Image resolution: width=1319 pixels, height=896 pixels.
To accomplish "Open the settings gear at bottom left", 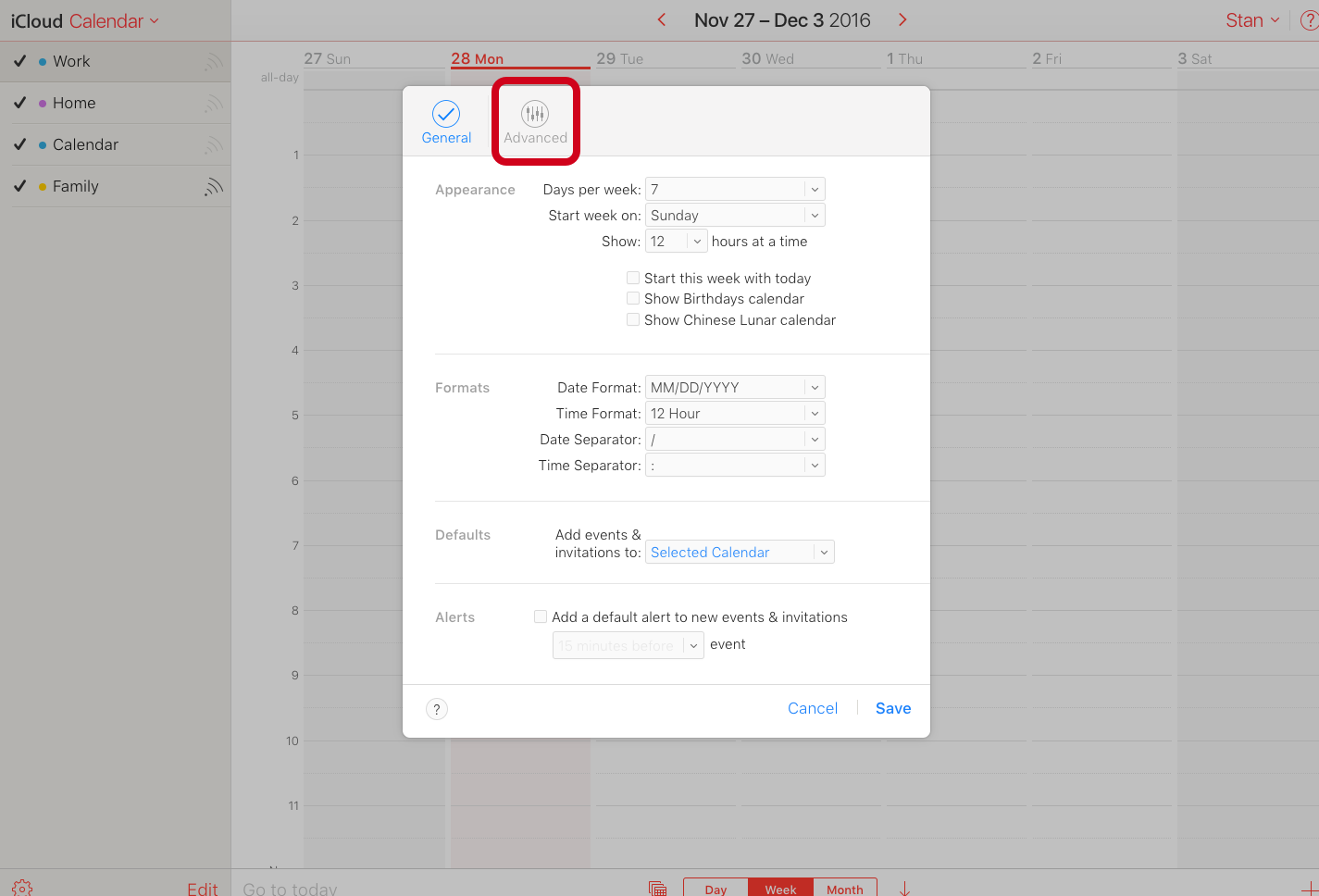I will point(20,886).
